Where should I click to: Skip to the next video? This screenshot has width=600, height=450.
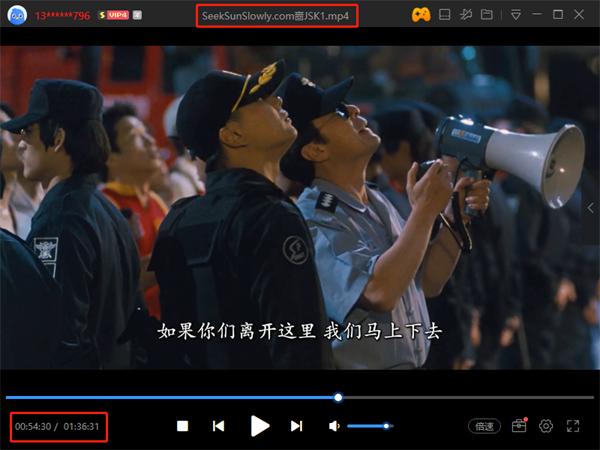[297, 426]
